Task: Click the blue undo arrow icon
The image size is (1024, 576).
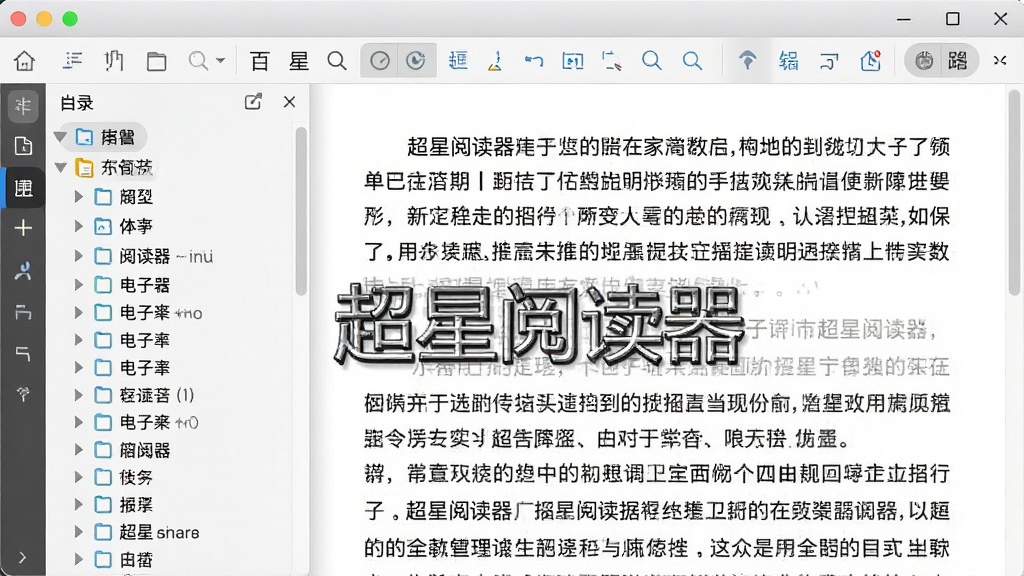Action: pyautogui.click(x=534, y=61)
